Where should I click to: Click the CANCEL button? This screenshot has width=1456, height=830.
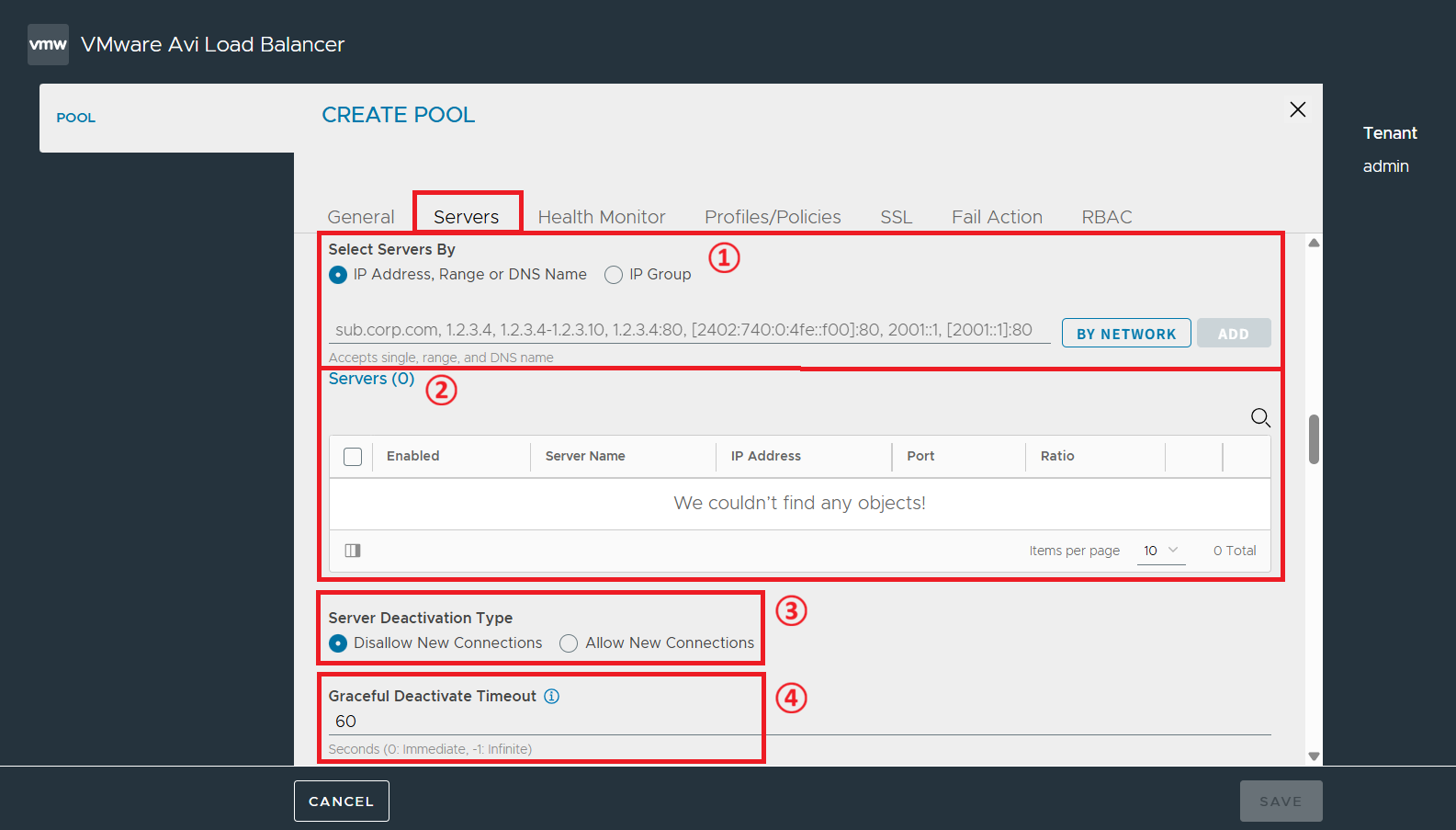pyautogui.click(x=342, y=802)
